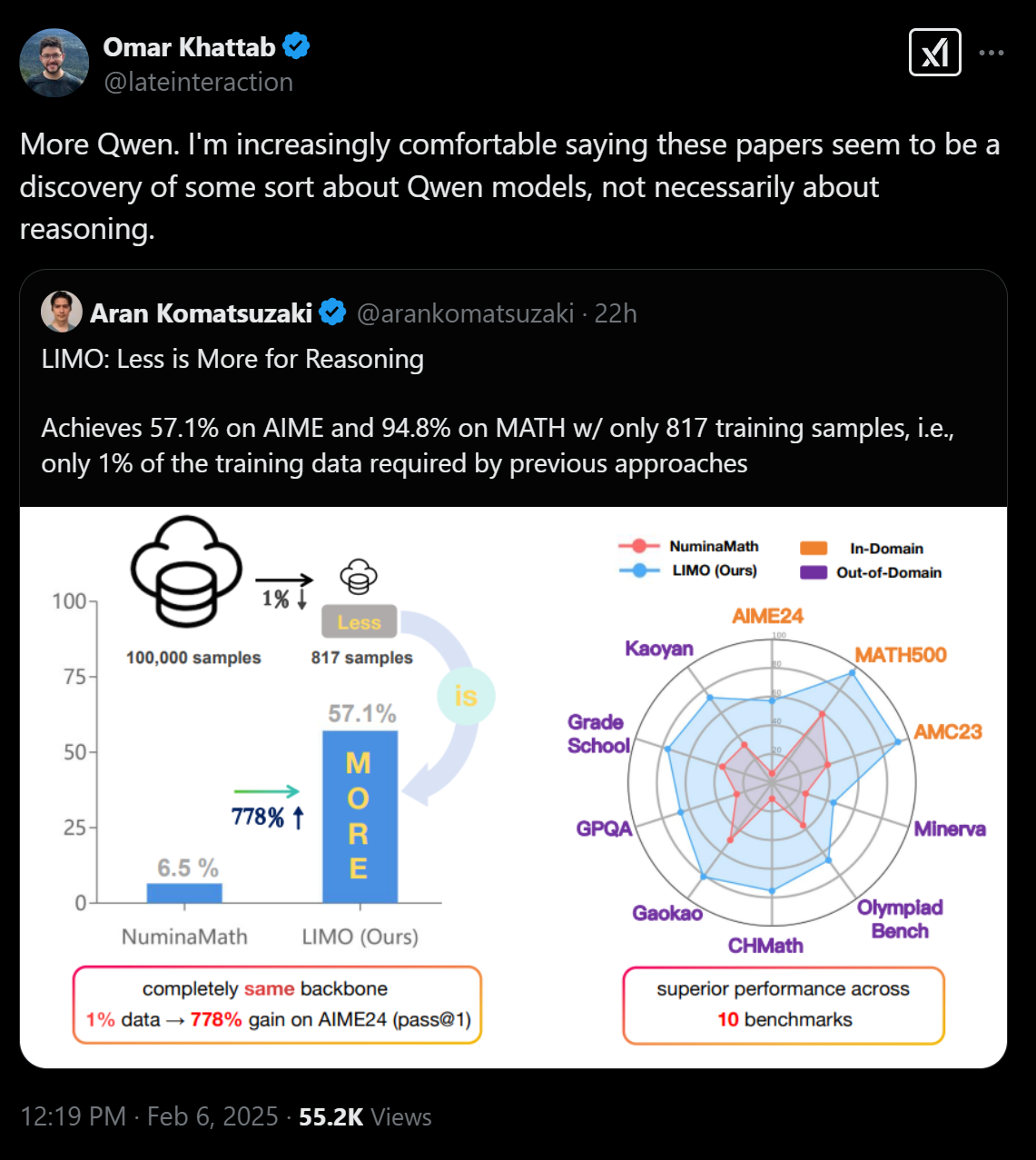The image size is (1036, 1160).
Task: Click the orange In-Domain legend swatch
Action: click(x=814, y=548)
